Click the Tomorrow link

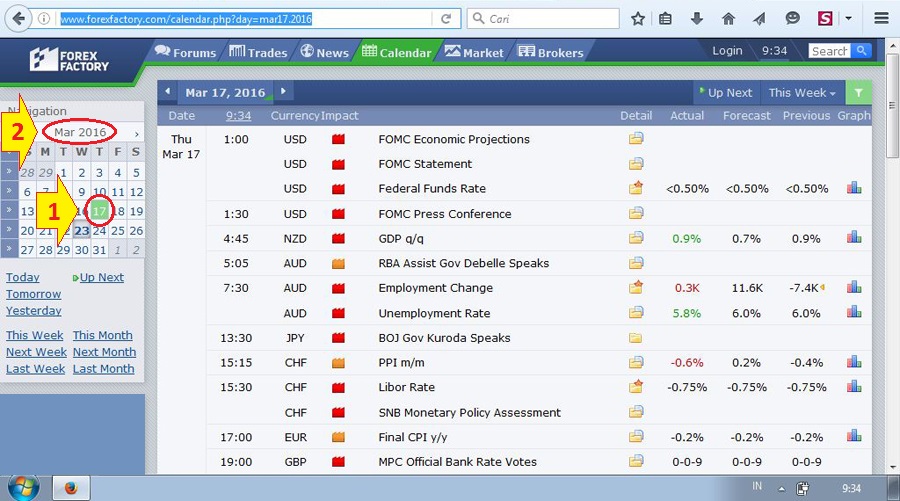tap(33, 294)
